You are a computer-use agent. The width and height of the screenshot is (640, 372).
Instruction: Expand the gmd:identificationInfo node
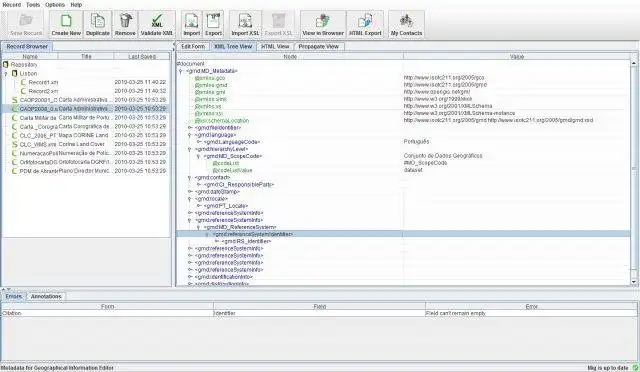click(x=190, y=277)
